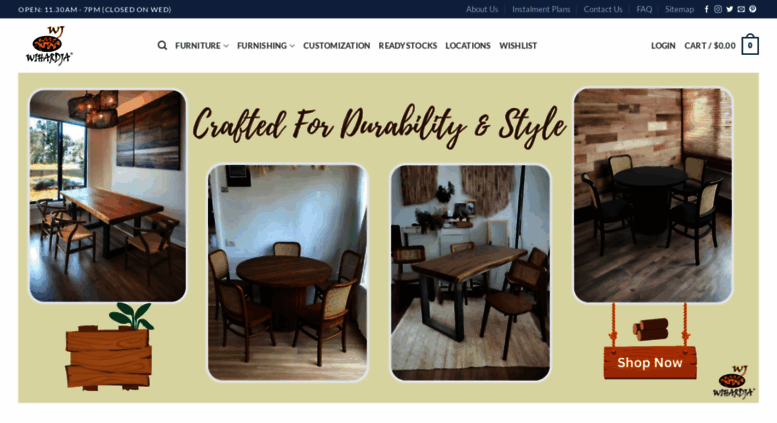Screen dimensions: 777x423
Task: Open the Readystocks menu item
Action: (408, 46)
